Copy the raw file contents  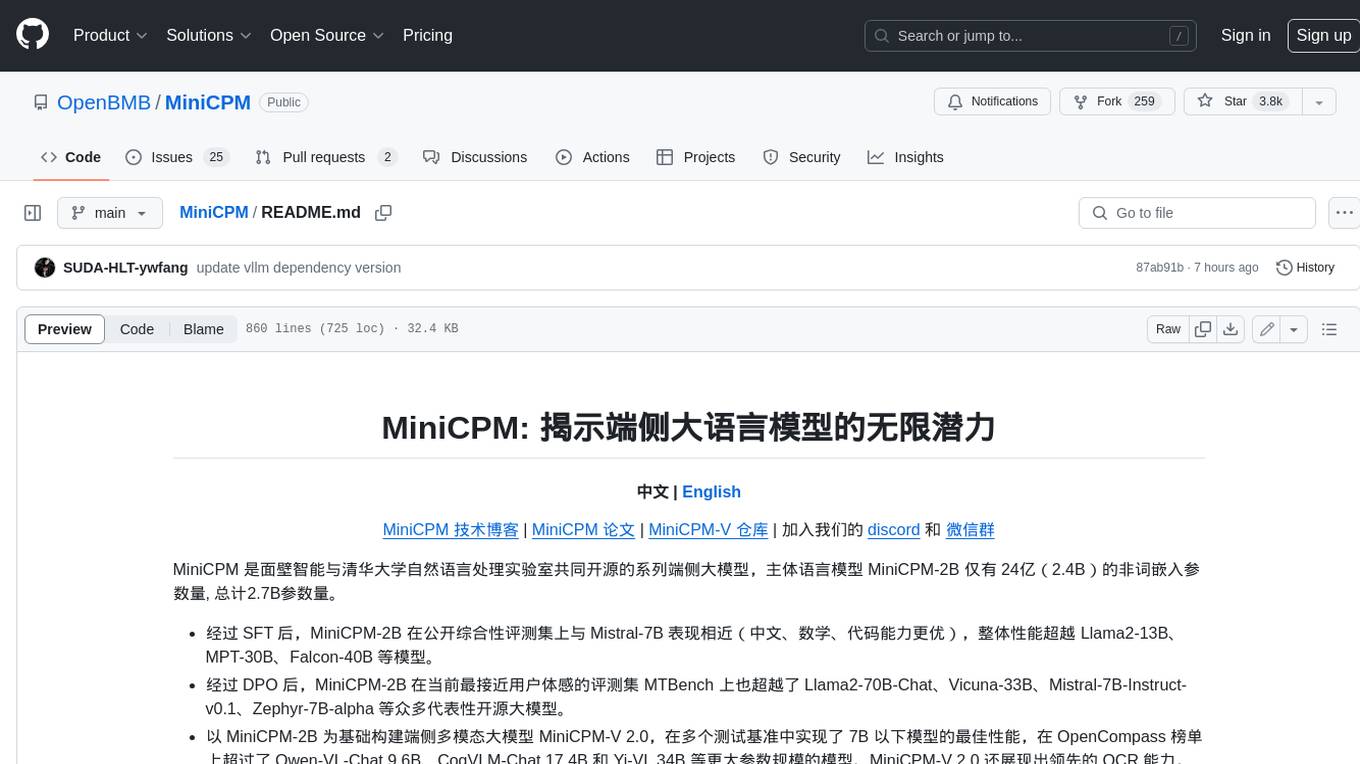click(1203, 329)
